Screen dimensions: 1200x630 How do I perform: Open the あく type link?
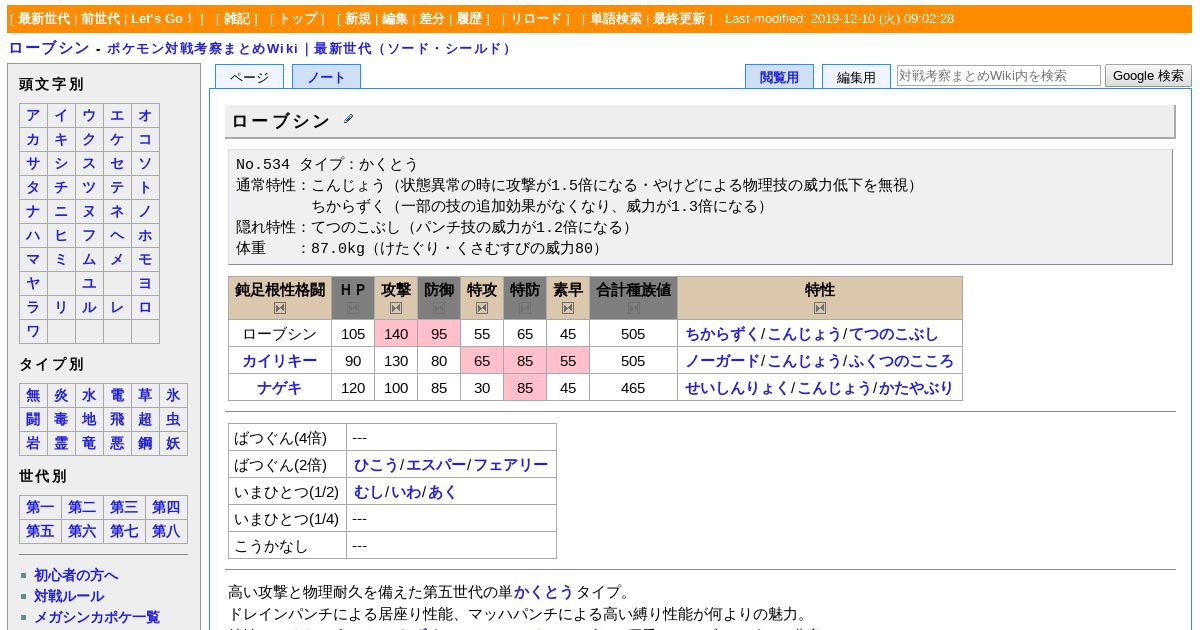pos(442,492)
